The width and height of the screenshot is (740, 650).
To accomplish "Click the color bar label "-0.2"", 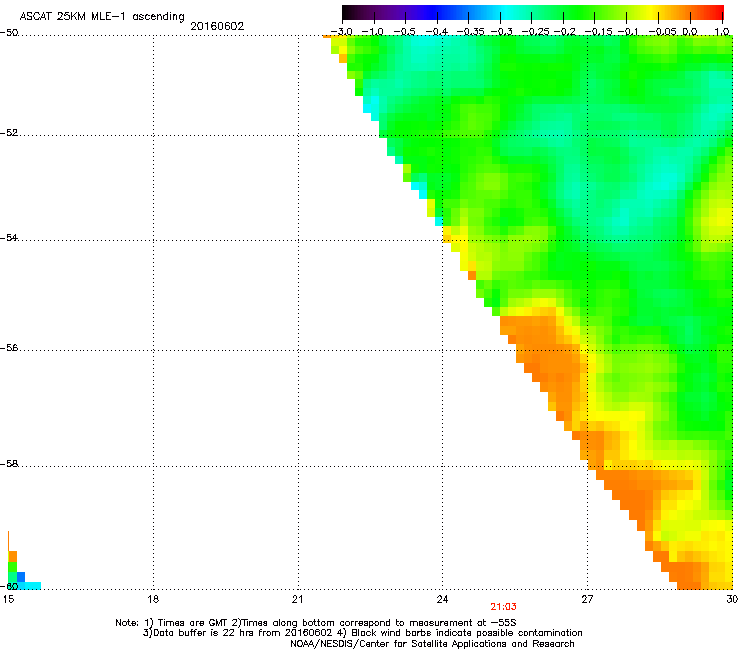I will [x=564, y=32].
